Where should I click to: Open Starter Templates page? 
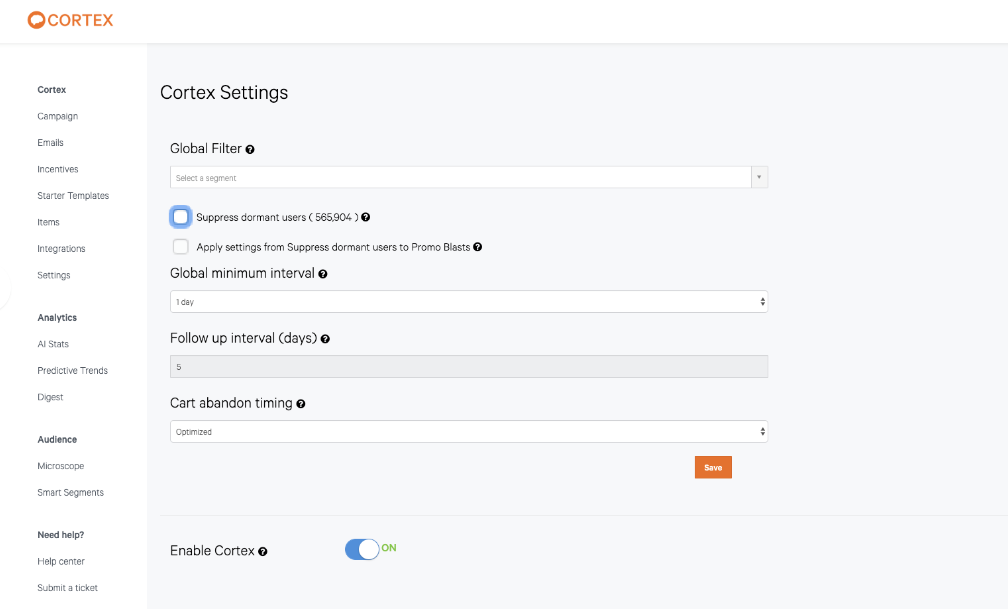pyautogui.click(x=73, y=195)
